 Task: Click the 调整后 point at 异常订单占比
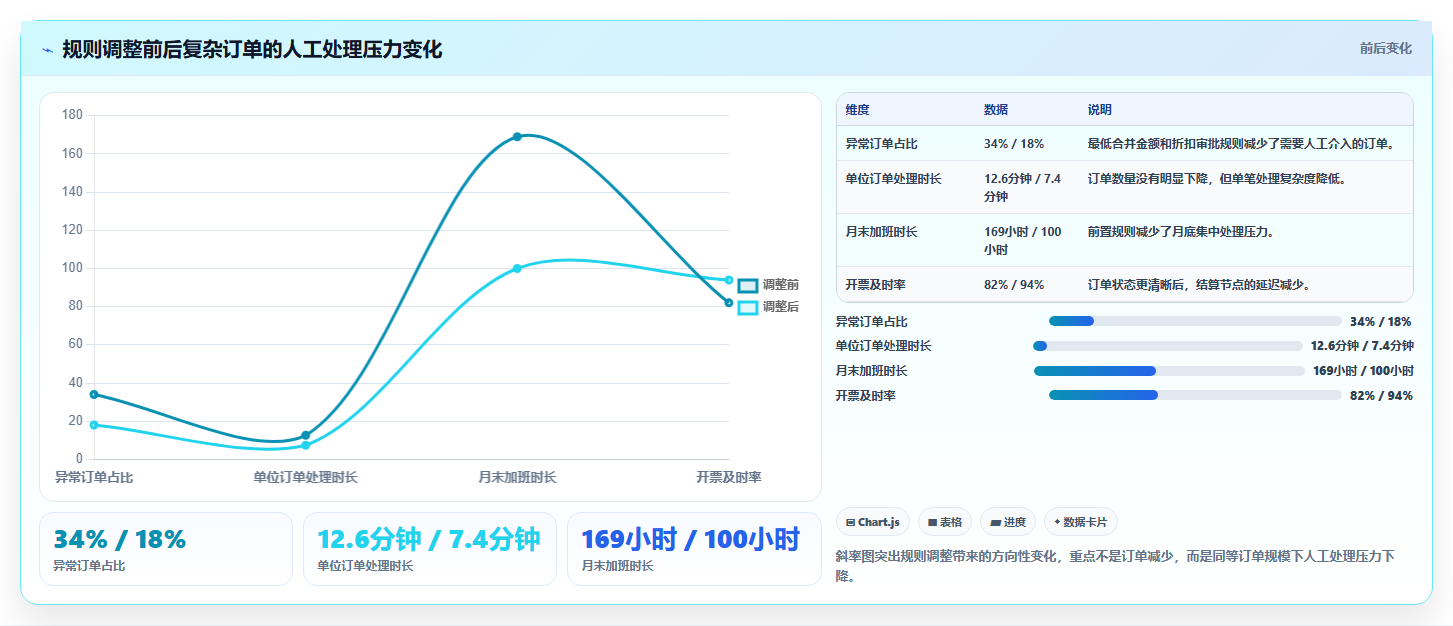pyautogui.click(x=94, y=425)
